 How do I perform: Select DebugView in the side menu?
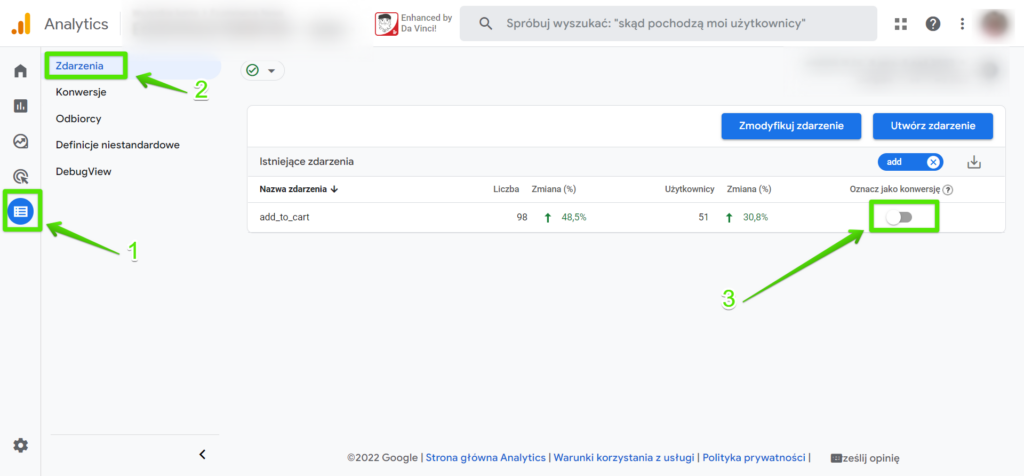coord(84,172)
